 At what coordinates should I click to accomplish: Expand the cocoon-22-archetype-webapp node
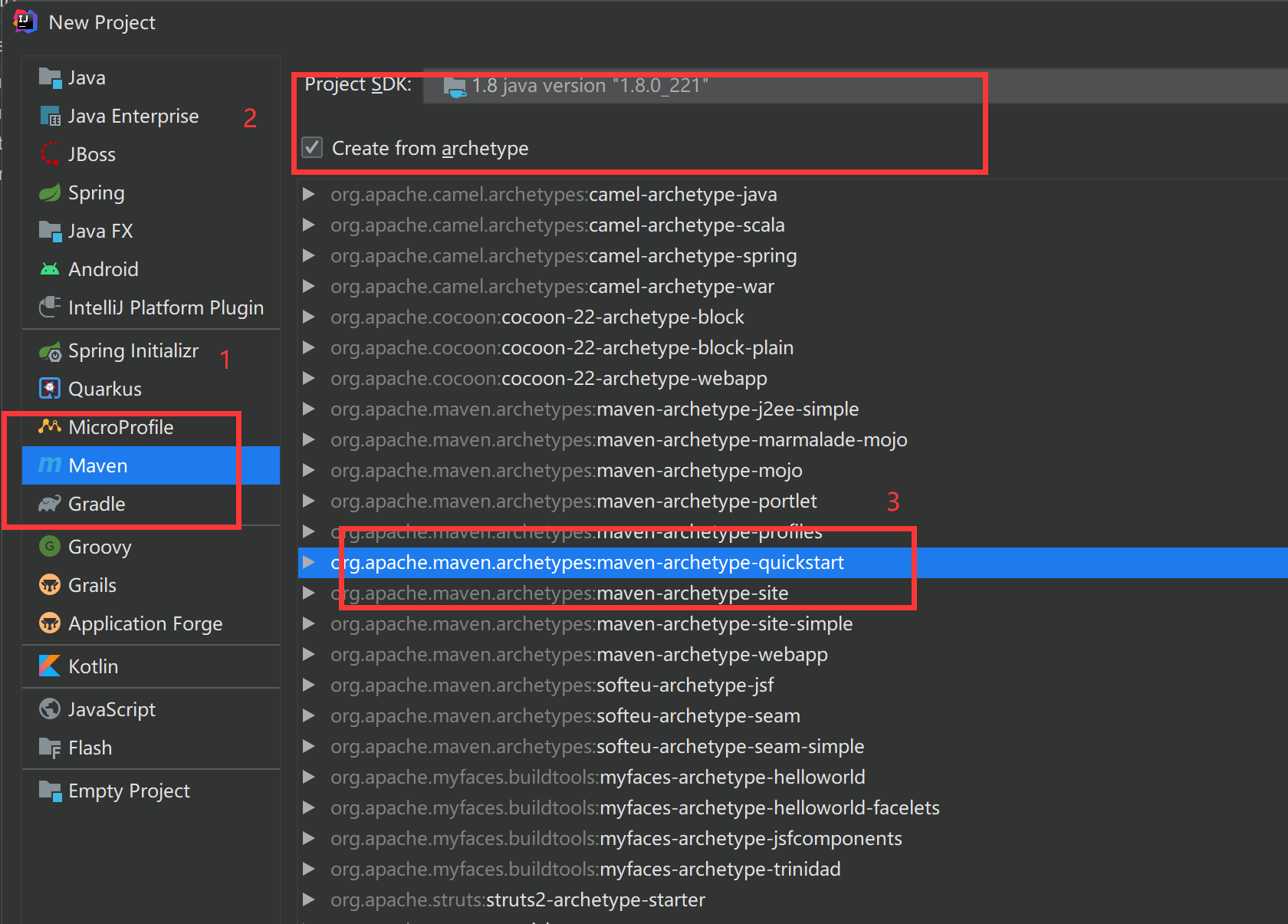point(309,378)
